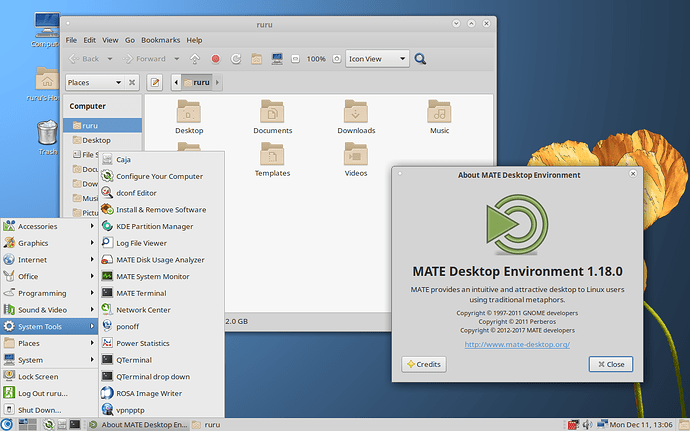Click the network tray icon
The height and width of the screenshot is (431, 690).
pyautogui.click(x=602, y=424)
